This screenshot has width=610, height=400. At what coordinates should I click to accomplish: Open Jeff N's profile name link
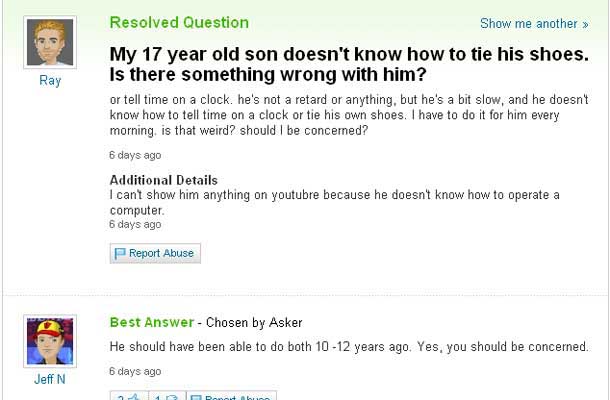(49, 379)
